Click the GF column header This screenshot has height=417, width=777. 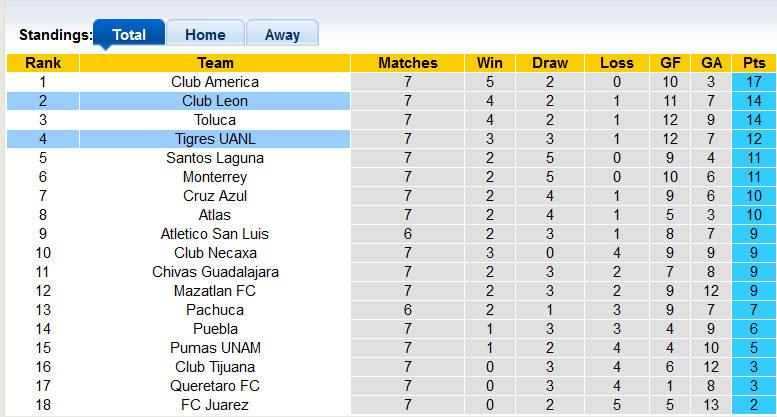670,63
